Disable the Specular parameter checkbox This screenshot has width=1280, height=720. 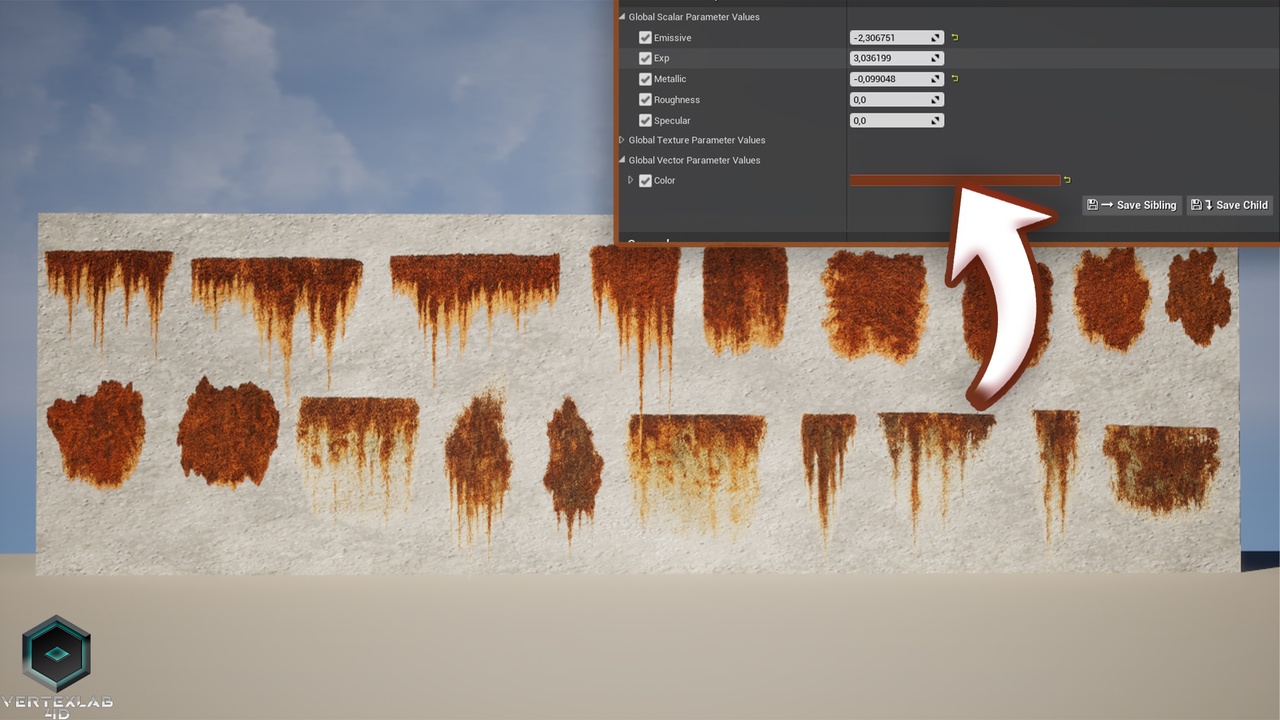[645, 120]
